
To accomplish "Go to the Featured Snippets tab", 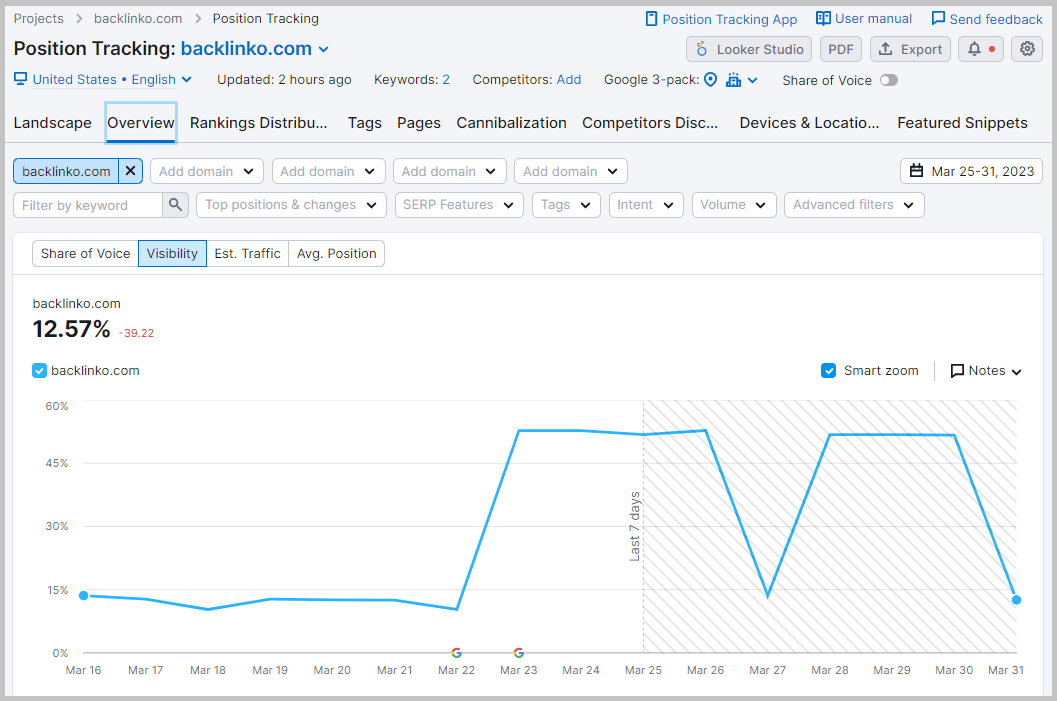I will [962, 123].
